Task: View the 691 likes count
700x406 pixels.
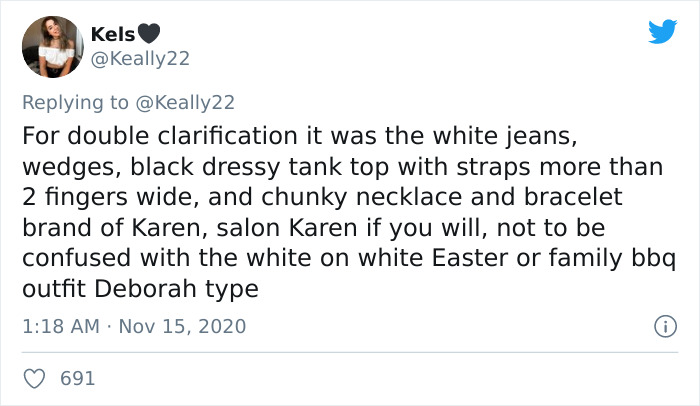Action: point(78,380)
